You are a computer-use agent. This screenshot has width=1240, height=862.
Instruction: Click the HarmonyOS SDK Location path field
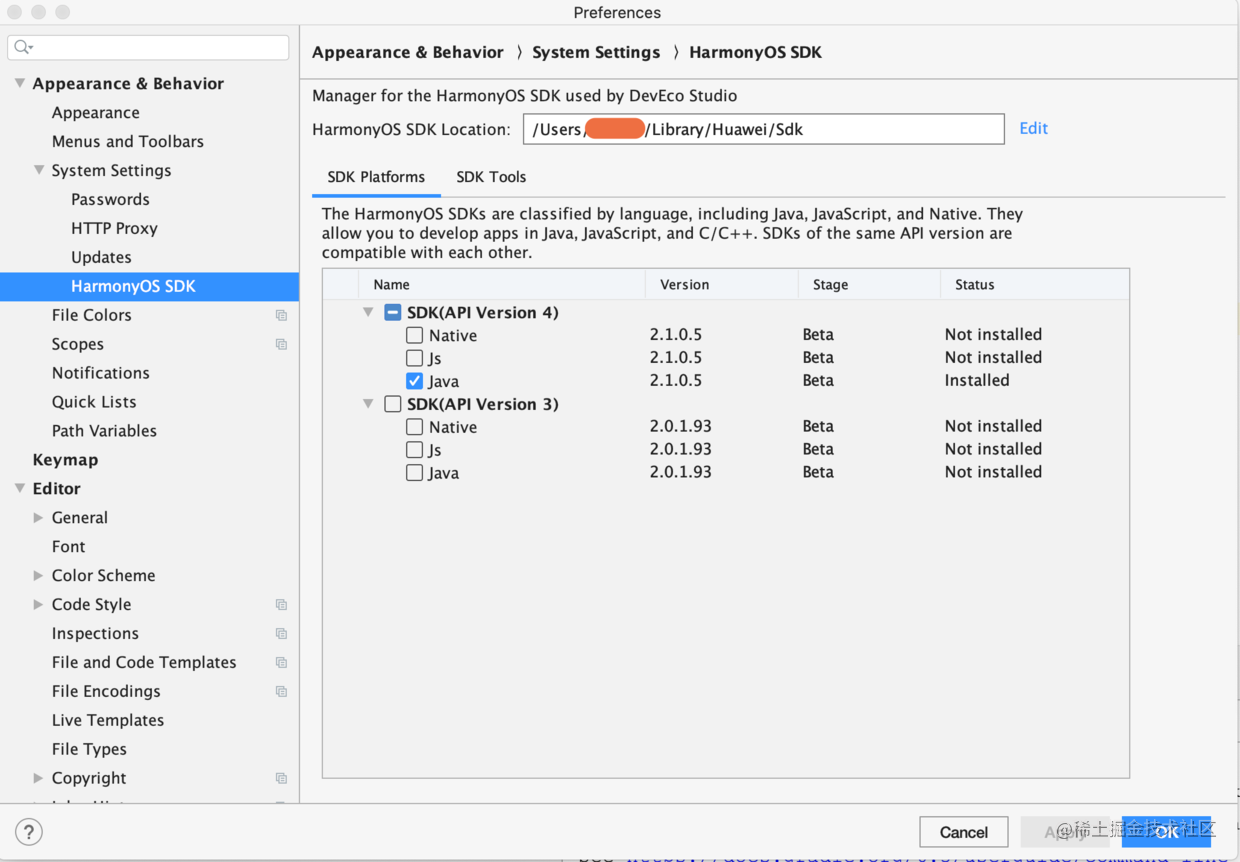coord(764,129)
